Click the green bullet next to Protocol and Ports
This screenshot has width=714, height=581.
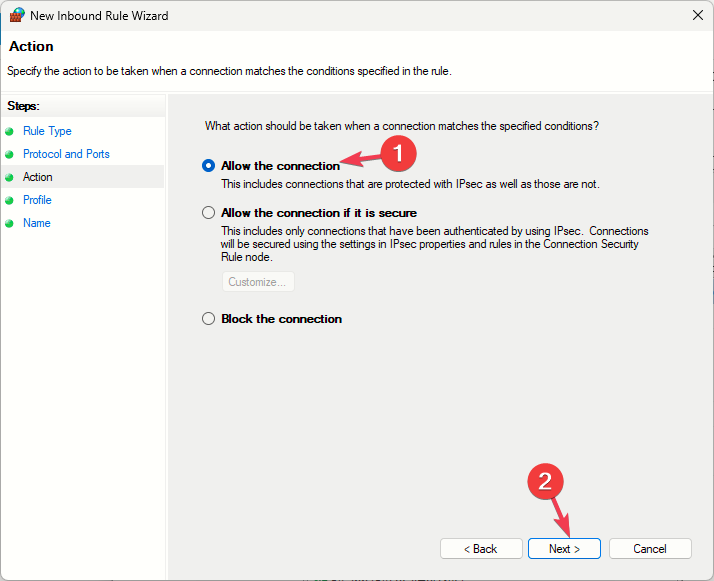tap(10, 154)
